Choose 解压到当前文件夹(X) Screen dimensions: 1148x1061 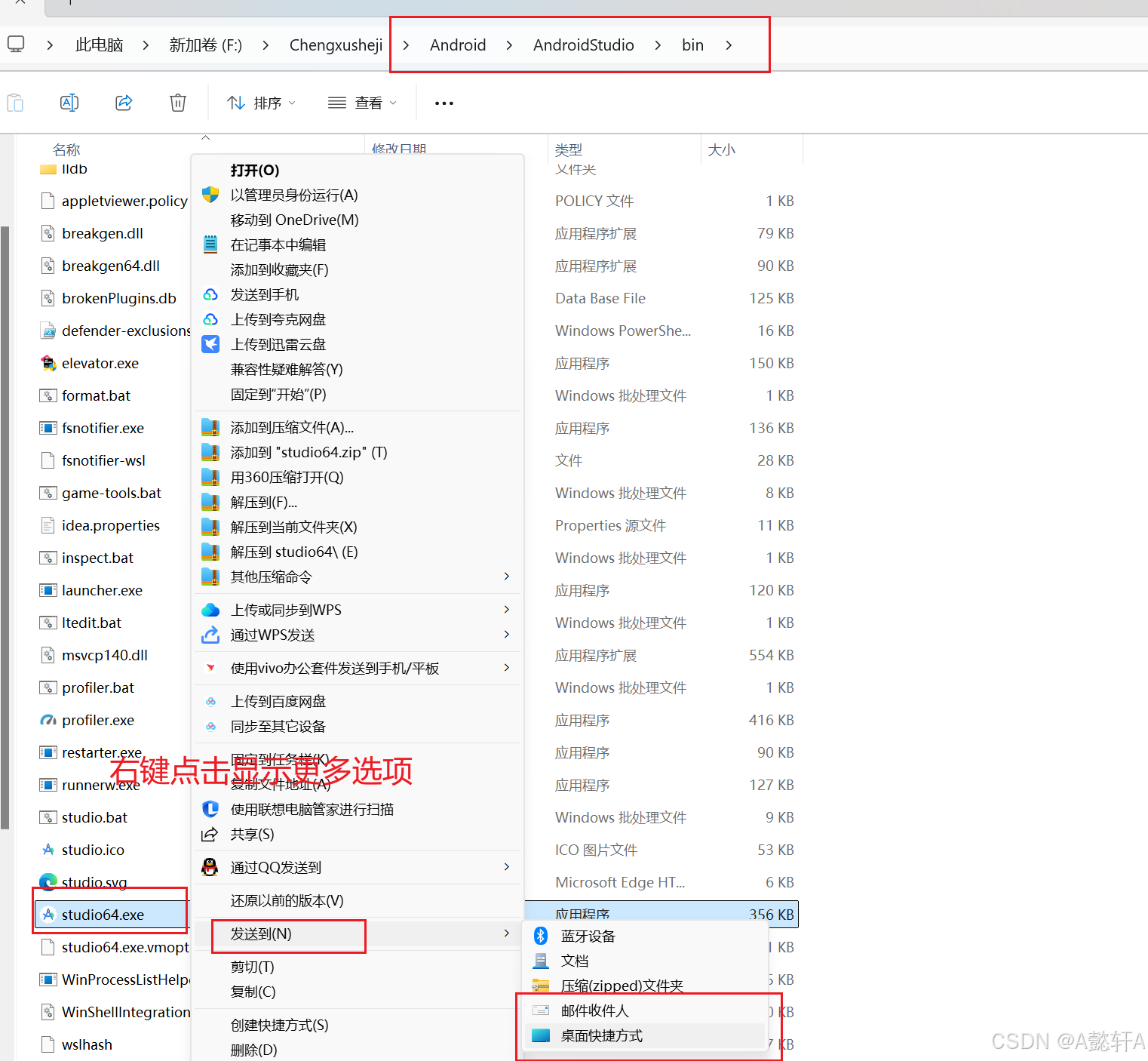coord(358,527)
